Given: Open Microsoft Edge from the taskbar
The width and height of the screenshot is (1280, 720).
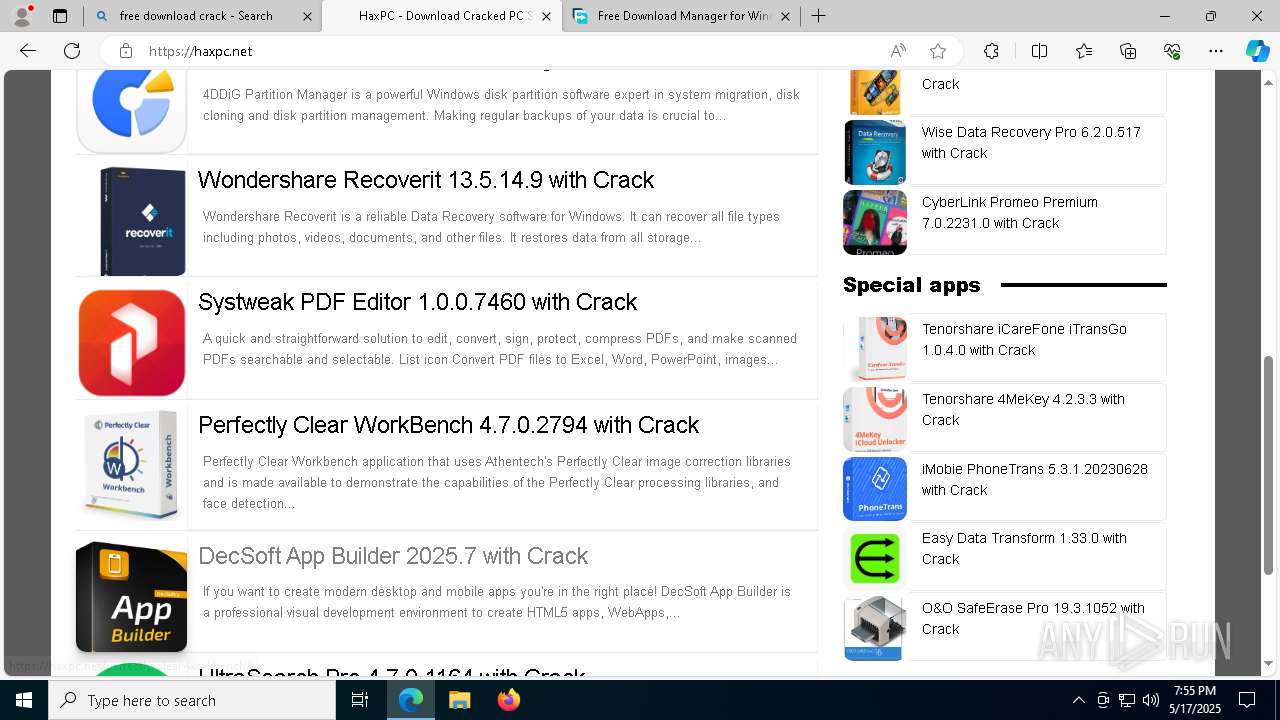Looking at the screenshot, I should (x=411, y=700).
